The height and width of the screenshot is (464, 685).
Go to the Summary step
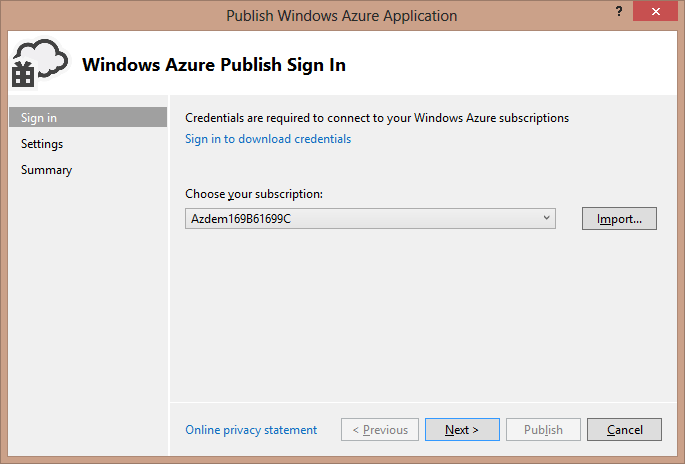pos(46,170)
